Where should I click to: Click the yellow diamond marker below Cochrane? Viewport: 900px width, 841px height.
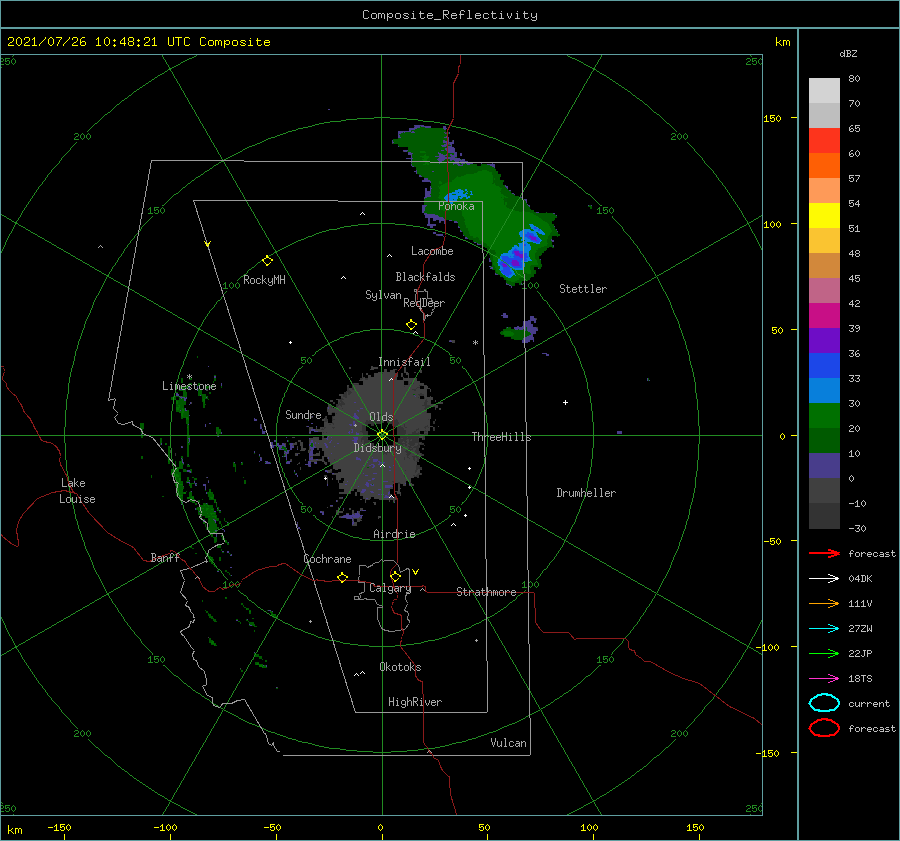[x=343, y=577]
